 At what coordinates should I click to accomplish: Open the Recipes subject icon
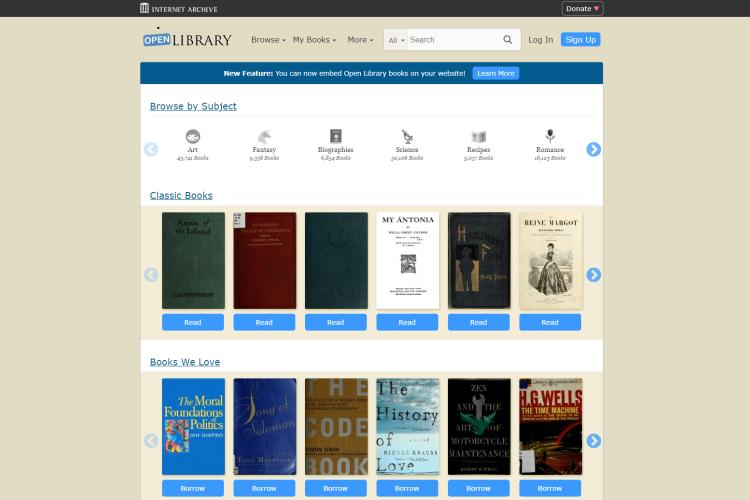pos(478,136)
